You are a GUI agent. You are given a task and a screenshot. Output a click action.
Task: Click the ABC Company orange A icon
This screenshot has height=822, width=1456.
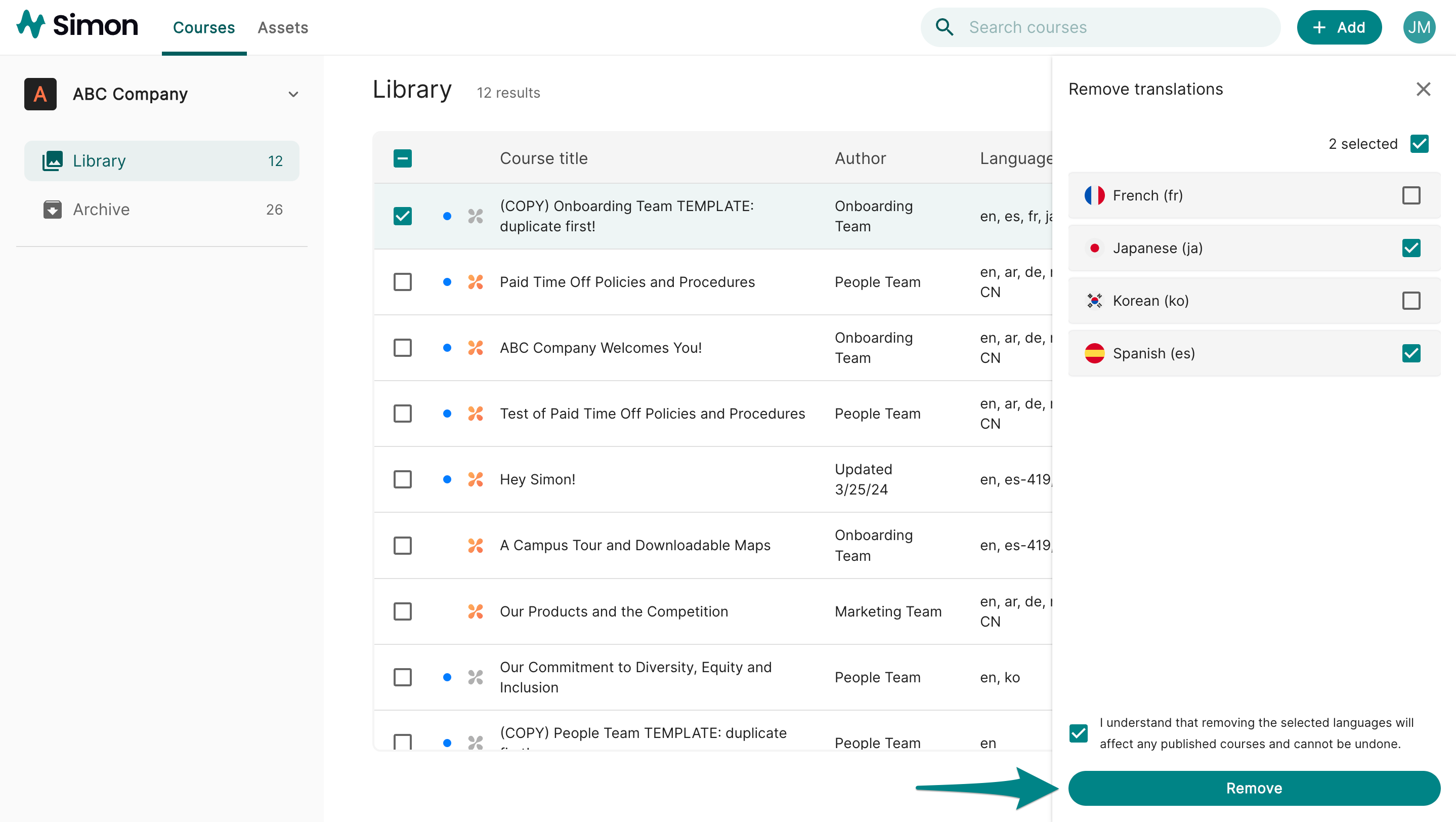[40, 94]
